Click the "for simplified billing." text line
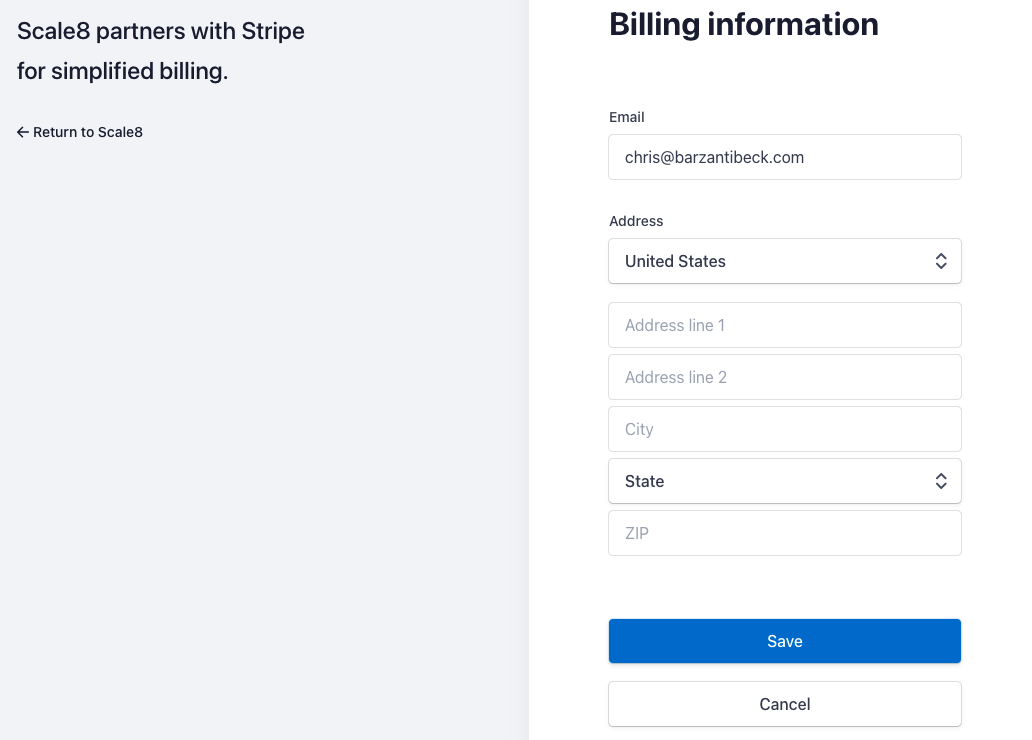Image resolution: width=1032 pixels, height=740 pixels. click(123, 72)
